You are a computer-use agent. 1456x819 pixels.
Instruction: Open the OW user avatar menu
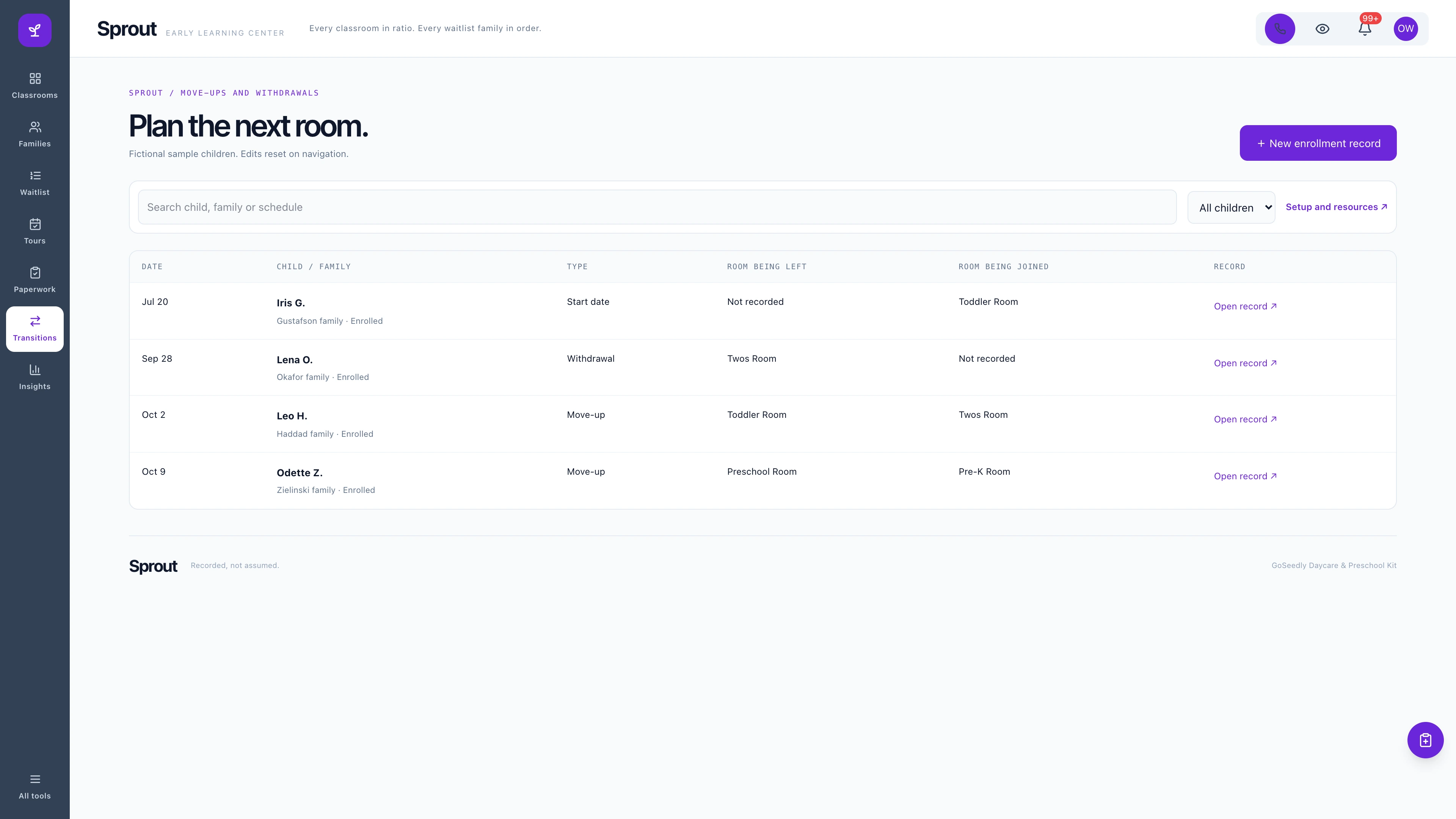(x=1406, y=29)
